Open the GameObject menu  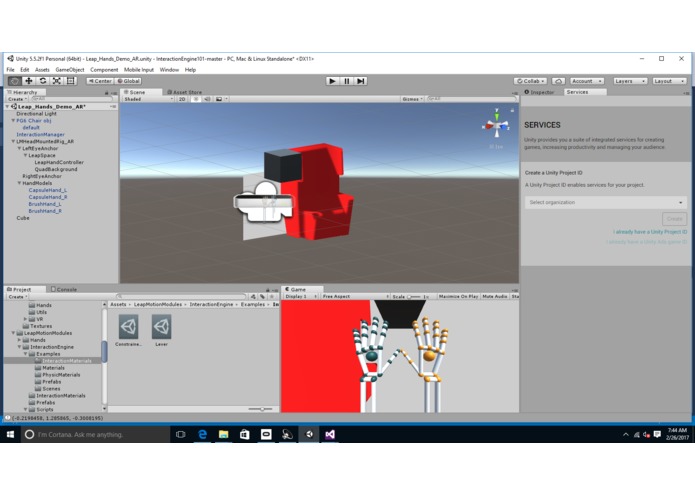70,70
